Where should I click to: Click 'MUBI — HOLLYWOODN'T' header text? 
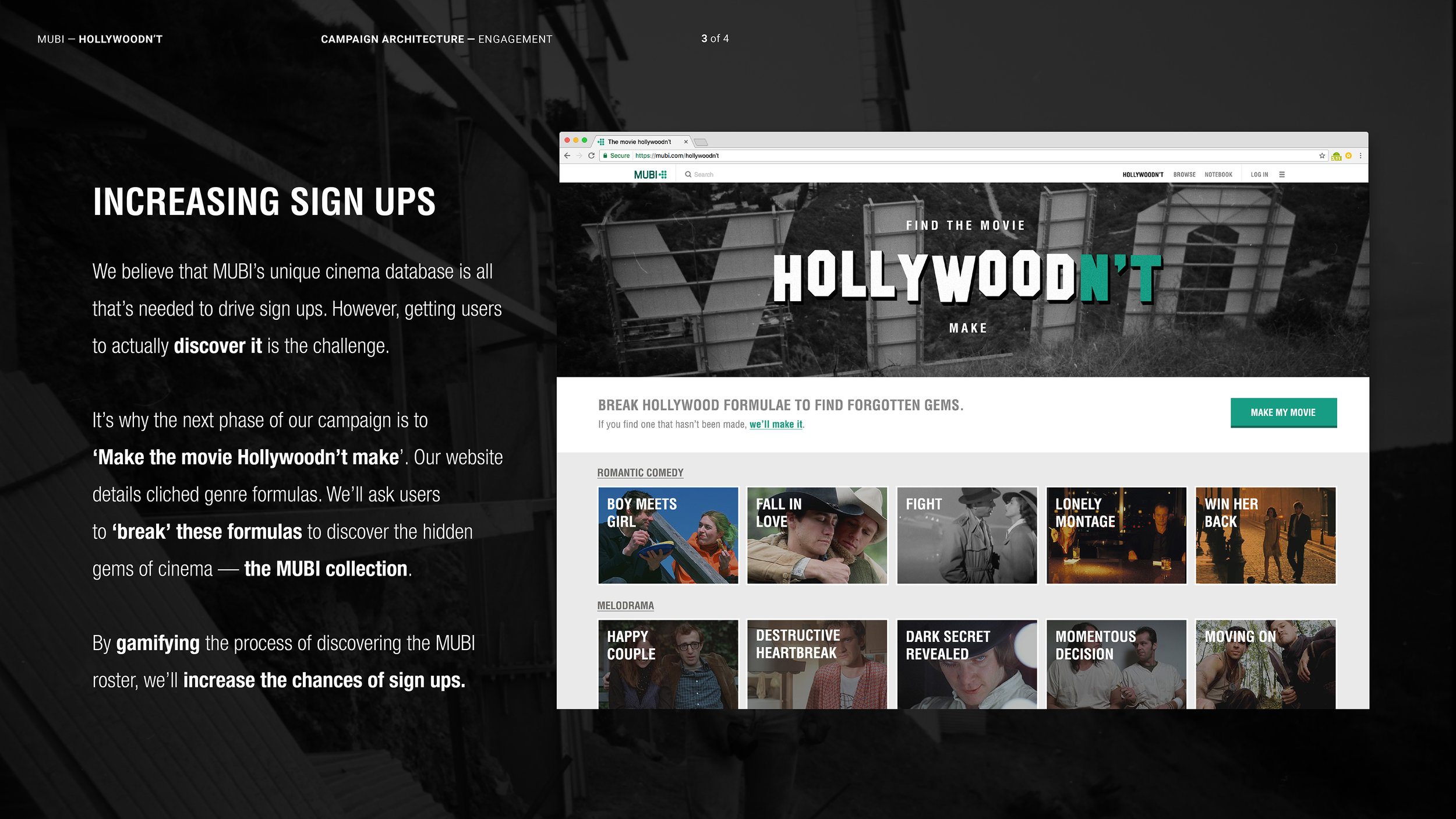coord(100,39)
